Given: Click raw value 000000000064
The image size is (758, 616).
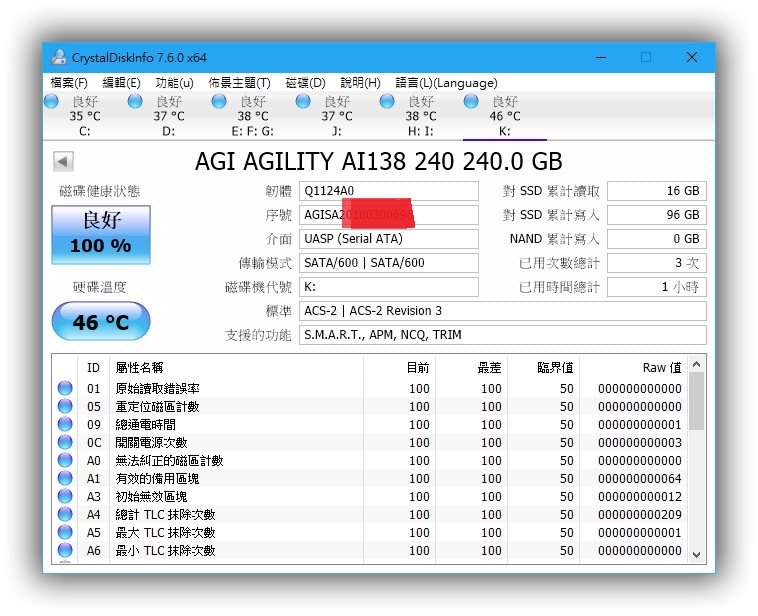Looking at the screenshot, I should 640,478.
